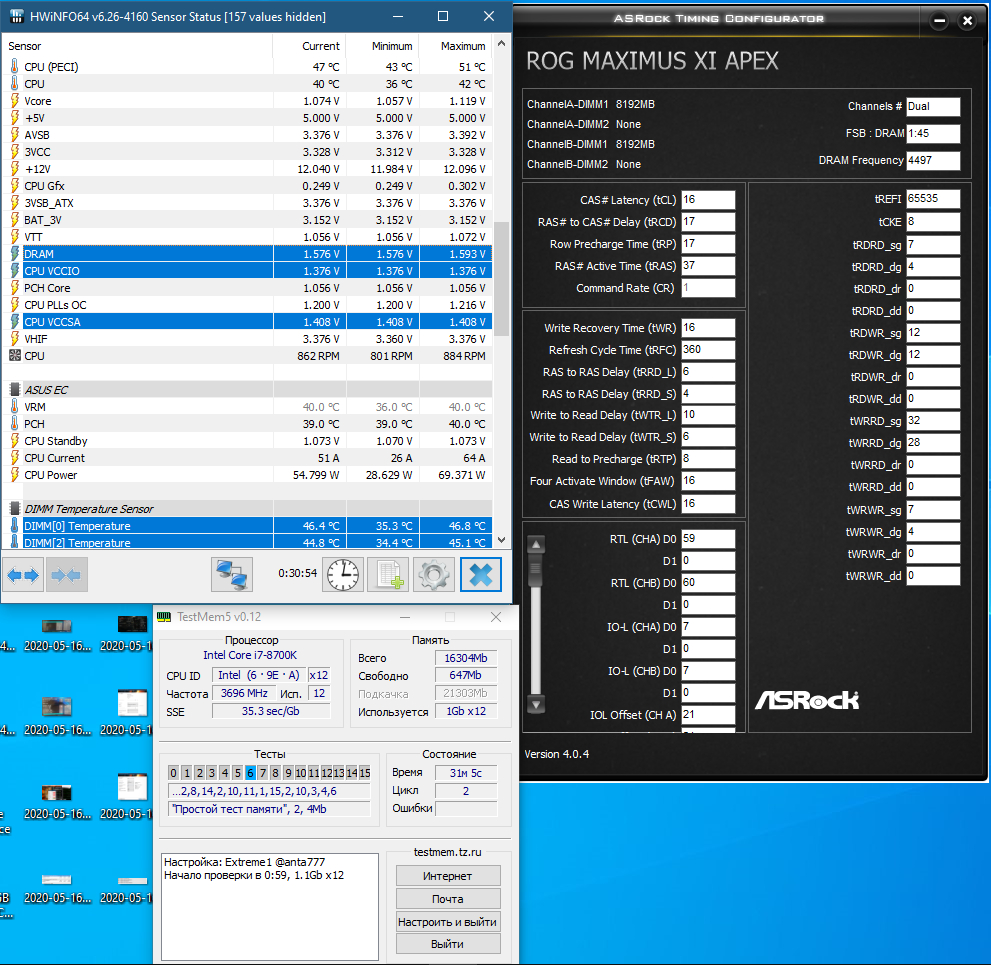Image resolution: width=991 pixels, height=965 pixels.
Task: Click the testmem.tz.ru link label
Action: (x=447, y=852)
